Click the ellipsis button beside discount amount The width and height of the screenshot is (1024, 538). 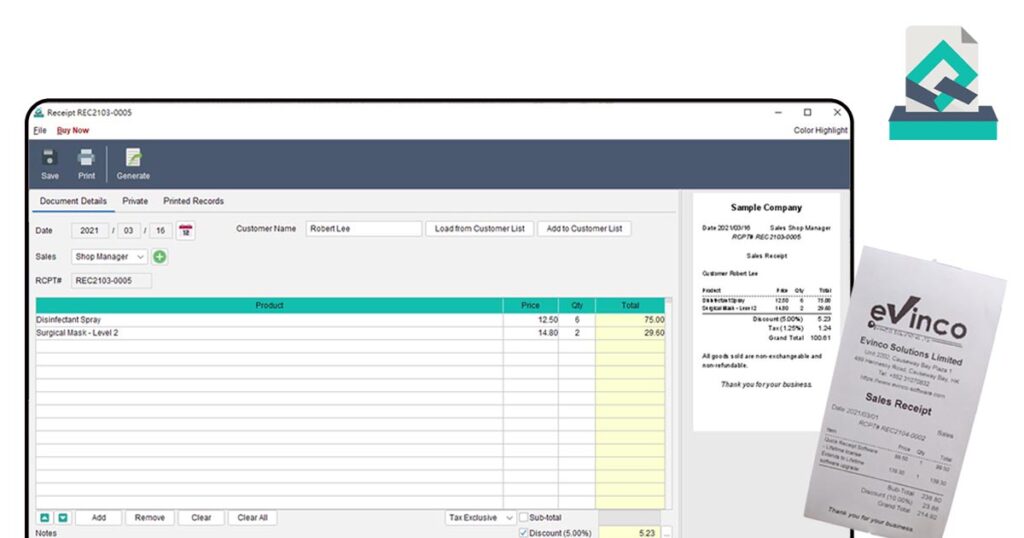coord(667,533)
